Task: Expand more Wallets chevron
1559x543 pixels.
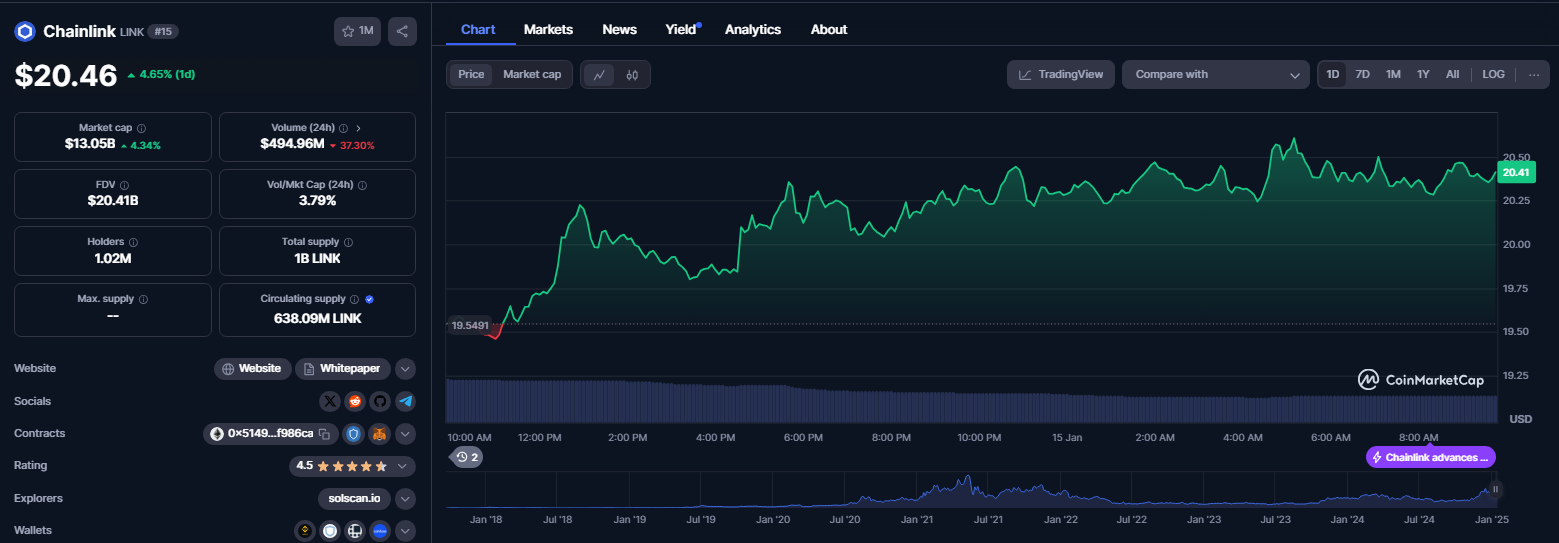Action: click(x=405, y=531)
